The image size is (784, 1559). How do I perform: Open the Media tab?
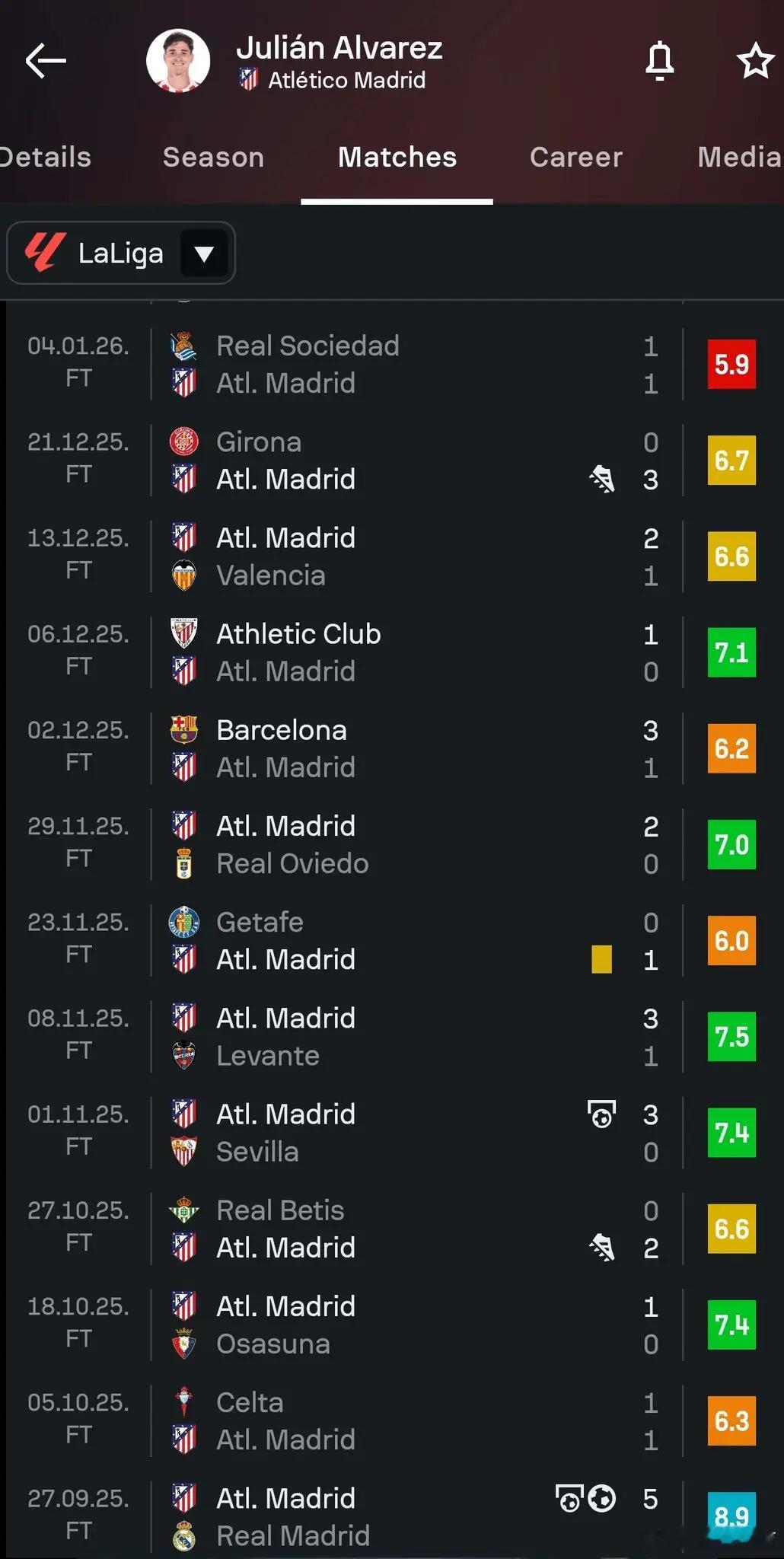[740, 157]
